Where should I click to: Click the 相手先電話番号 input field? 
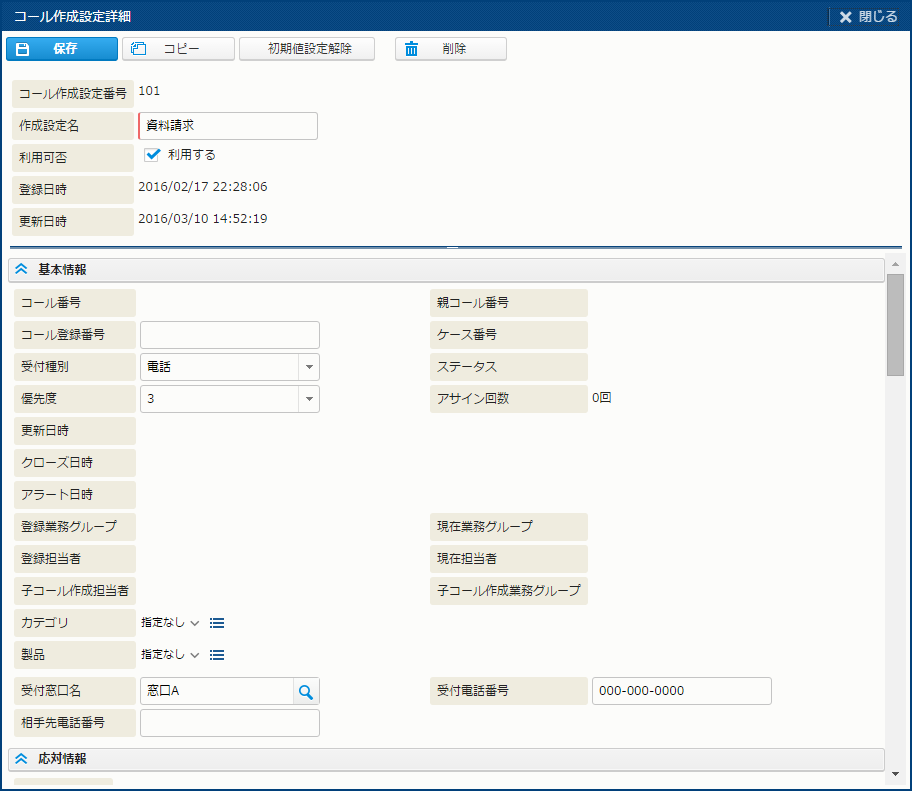230,723
